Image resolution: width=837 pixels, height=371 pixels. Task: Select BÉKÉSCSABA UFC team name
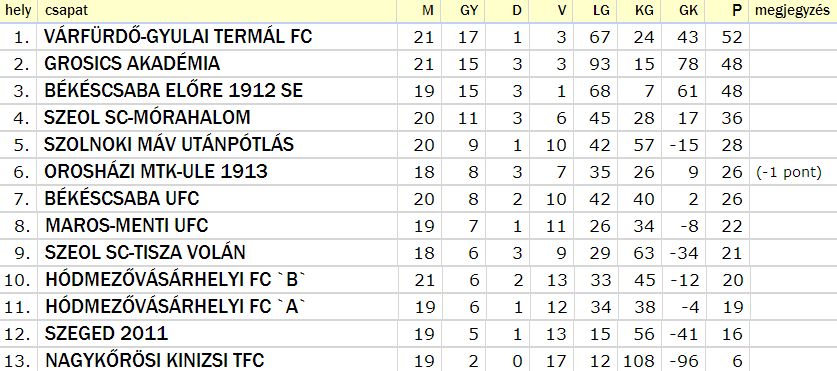click(122, 199)
